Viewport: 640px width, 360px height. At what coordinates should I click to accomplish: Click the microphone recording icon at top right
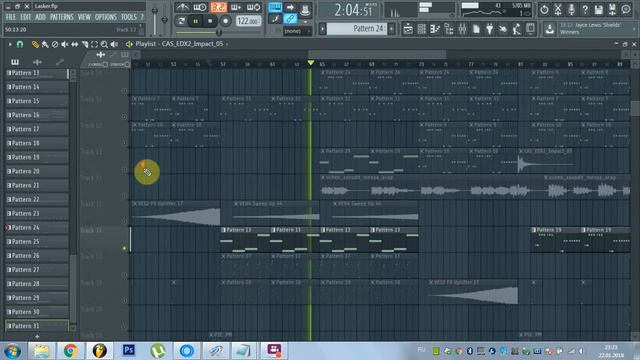coord(571,9)
